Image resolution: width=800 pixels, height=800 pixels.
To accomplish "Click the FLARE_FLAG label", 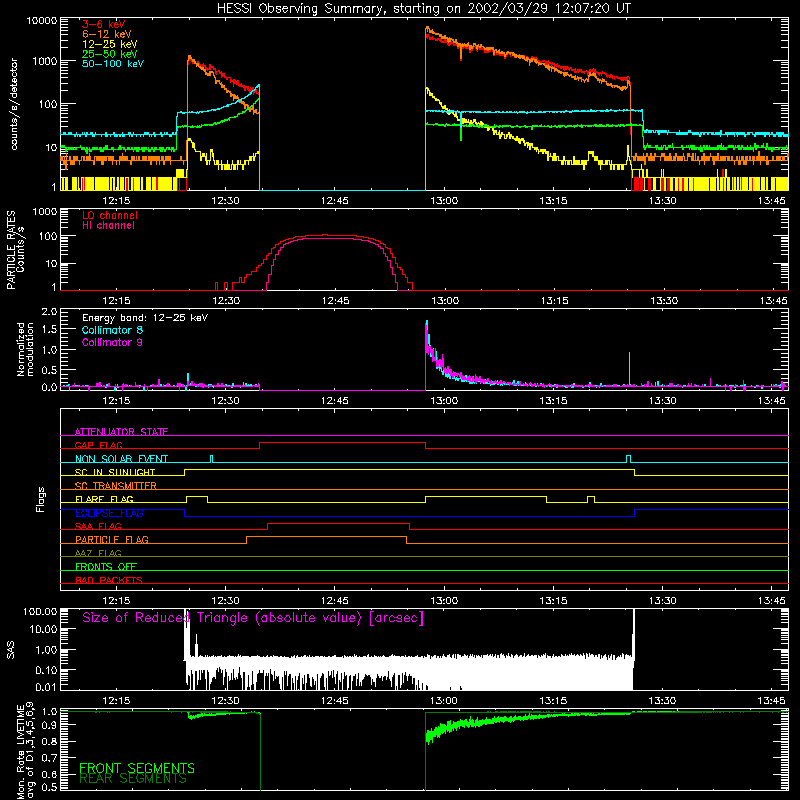I will 104,499.
